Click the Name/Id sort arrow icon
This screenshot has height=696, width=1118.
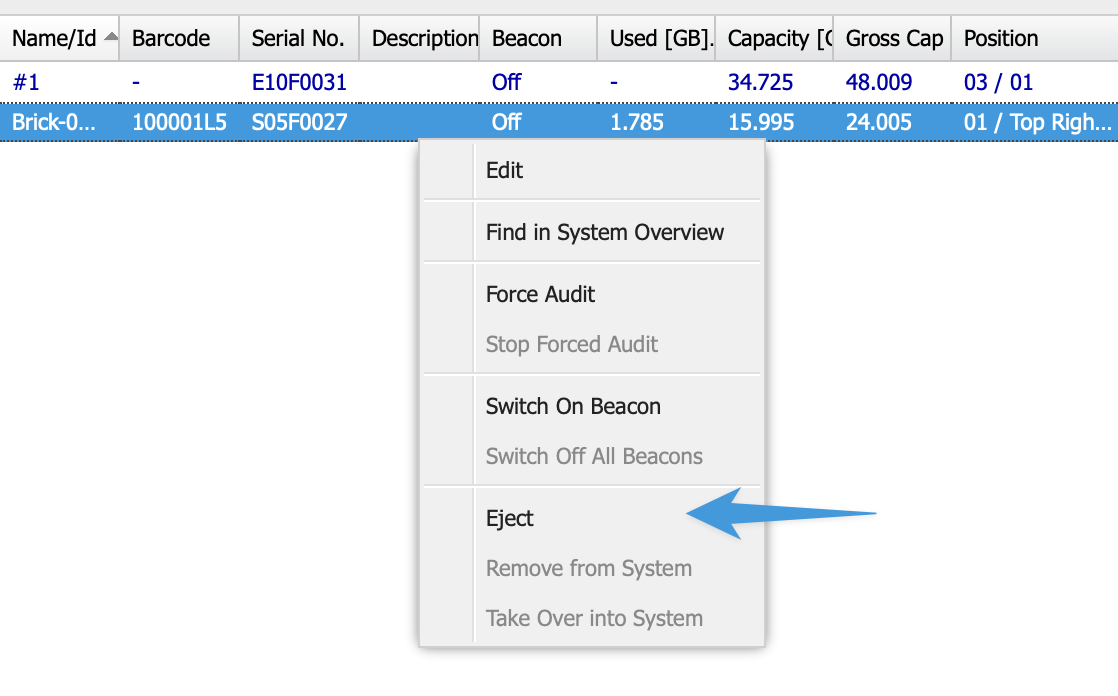point(110,37)
